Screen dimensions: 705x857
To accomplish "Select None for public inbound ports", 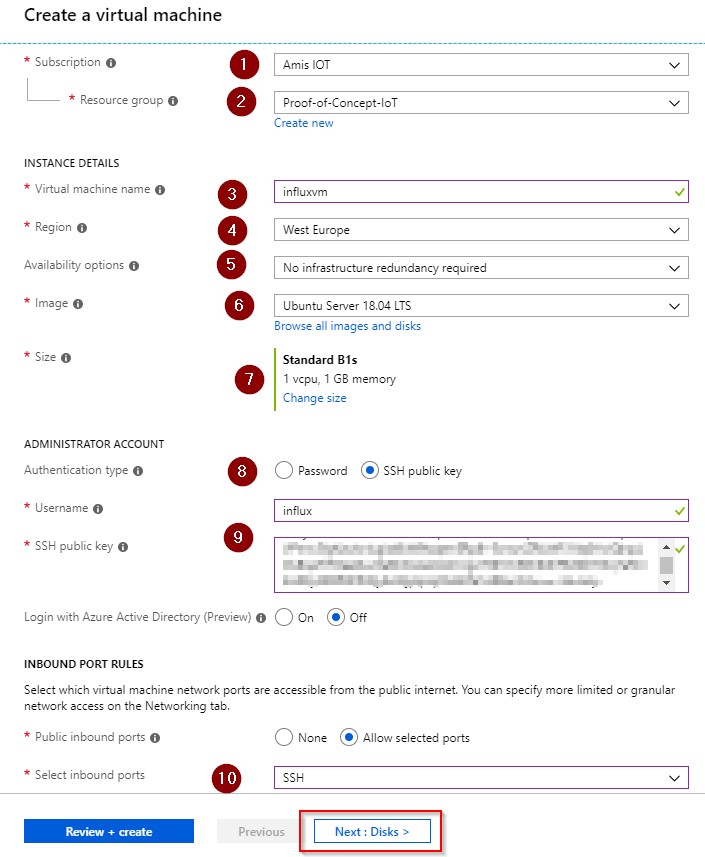I will coord(283,738).
